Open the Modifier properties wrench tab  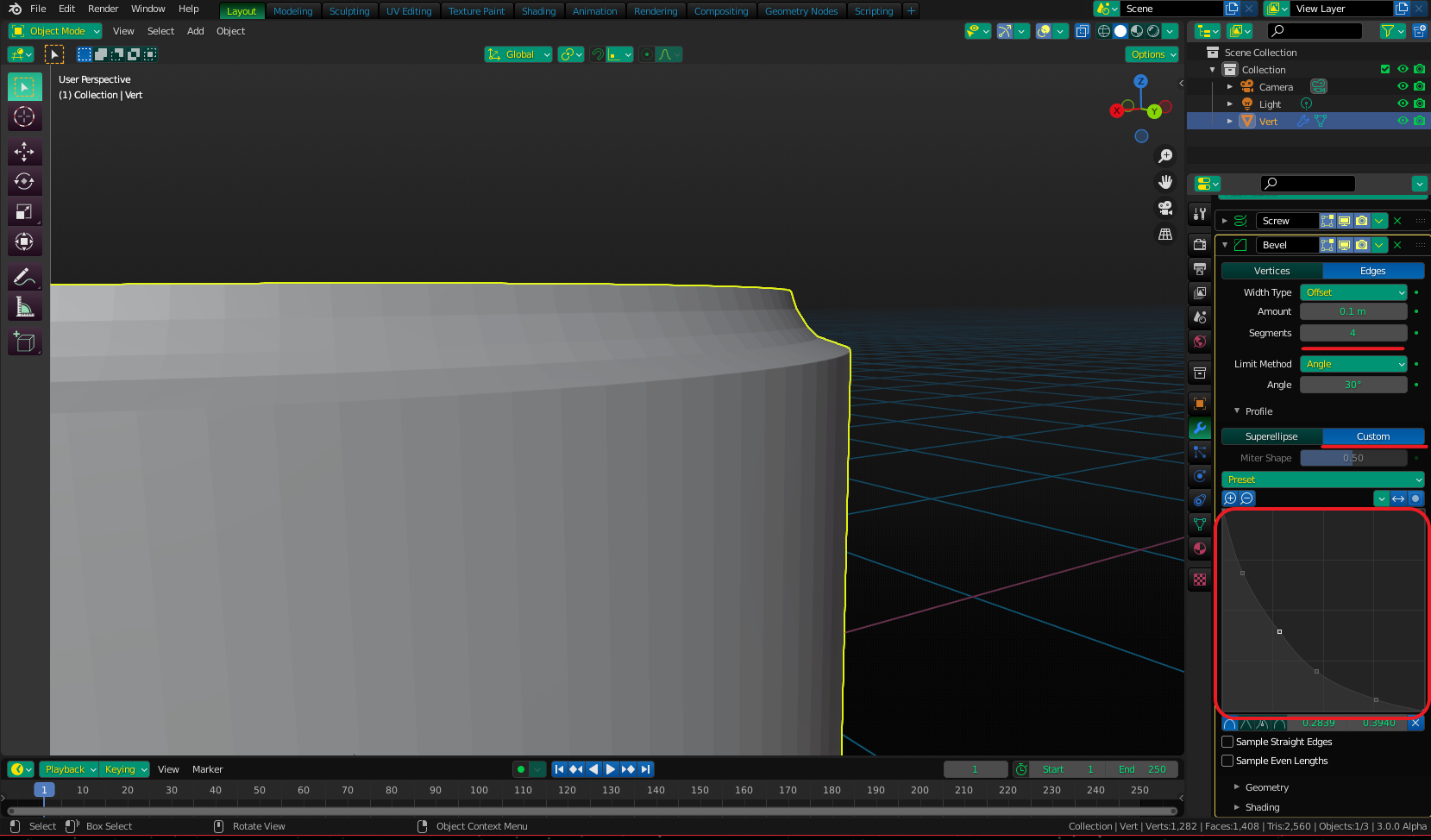point(1200,429)
